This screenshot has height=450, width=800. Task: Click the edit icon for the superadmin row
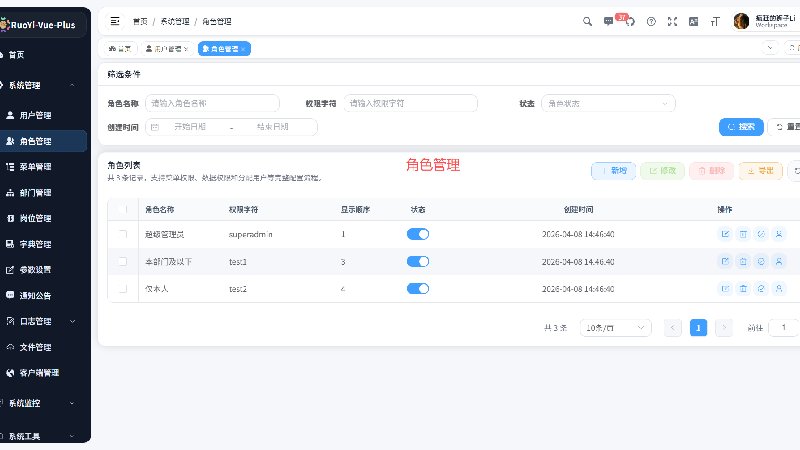pos(725,234)
